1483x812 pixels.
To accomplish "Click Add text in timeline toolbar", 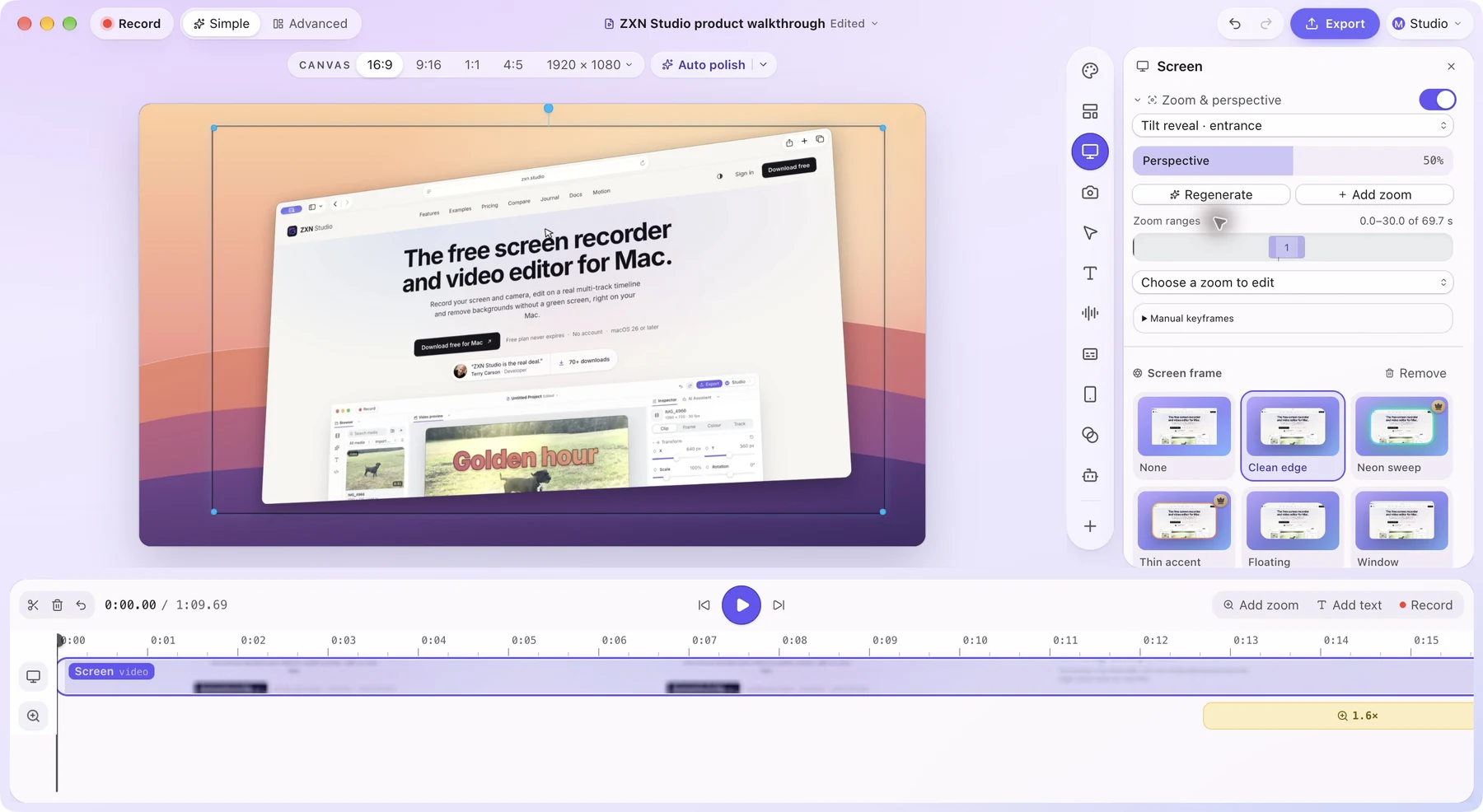I will click(x=1350, y=605).
